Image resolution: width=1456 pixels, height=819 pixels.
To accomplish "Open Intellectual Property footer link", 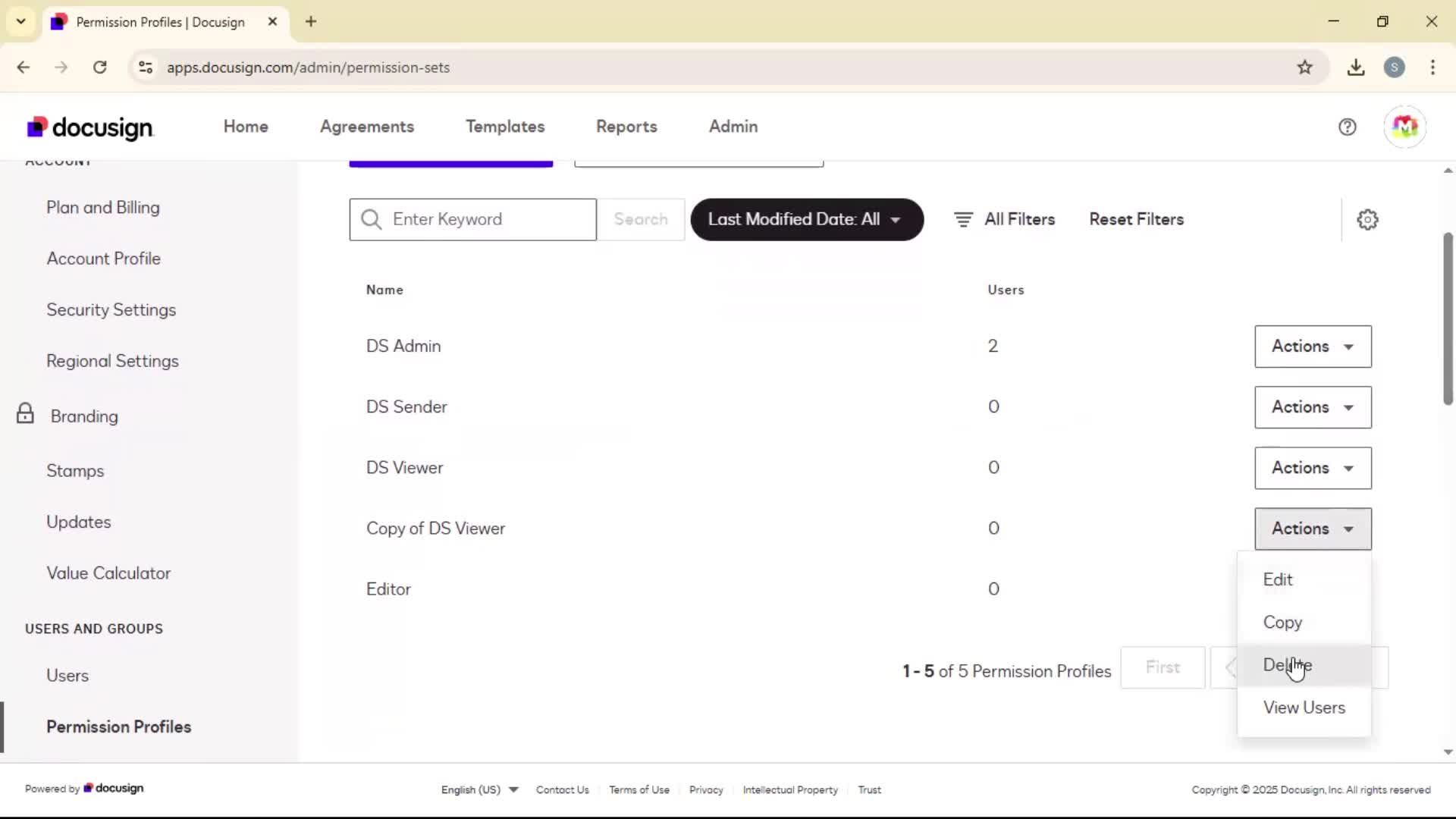I will (x=790, y=789).
